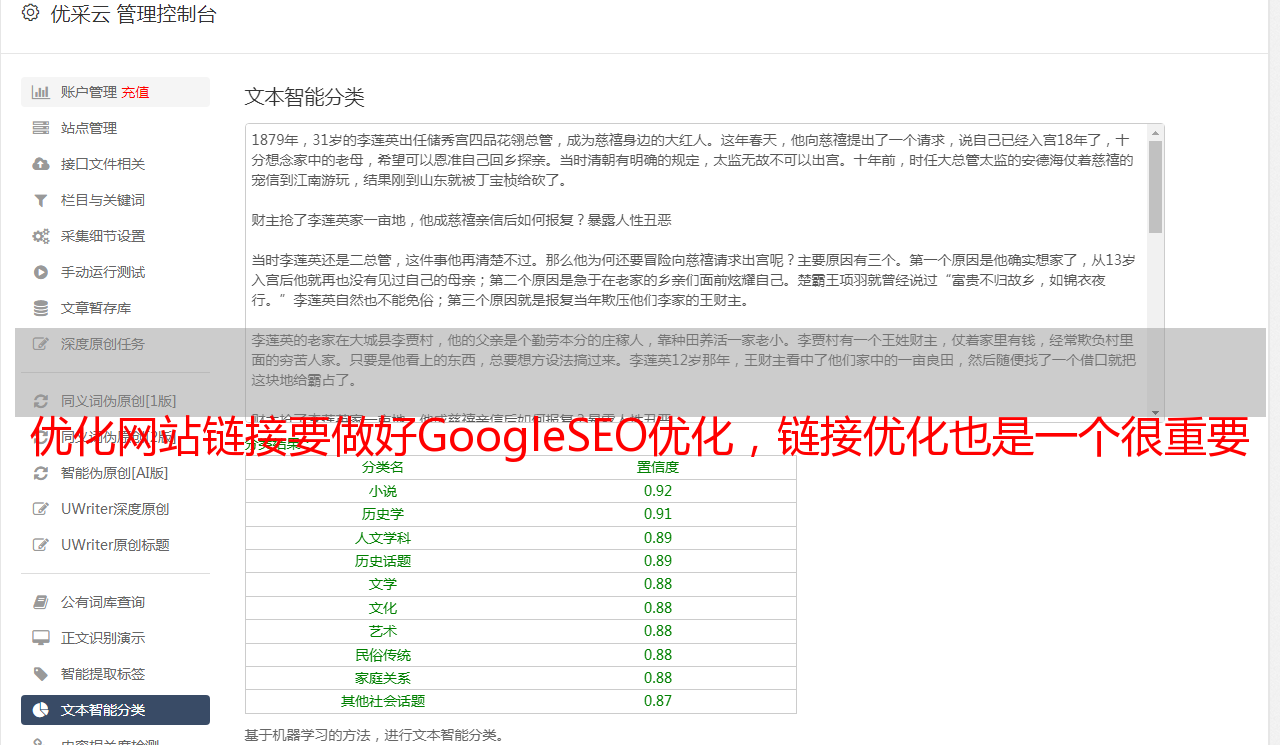Click the play circle icon for 手动运行测试
This screenshot has height=745, width=1280.
pyautogui.click(x=41, y=272)
